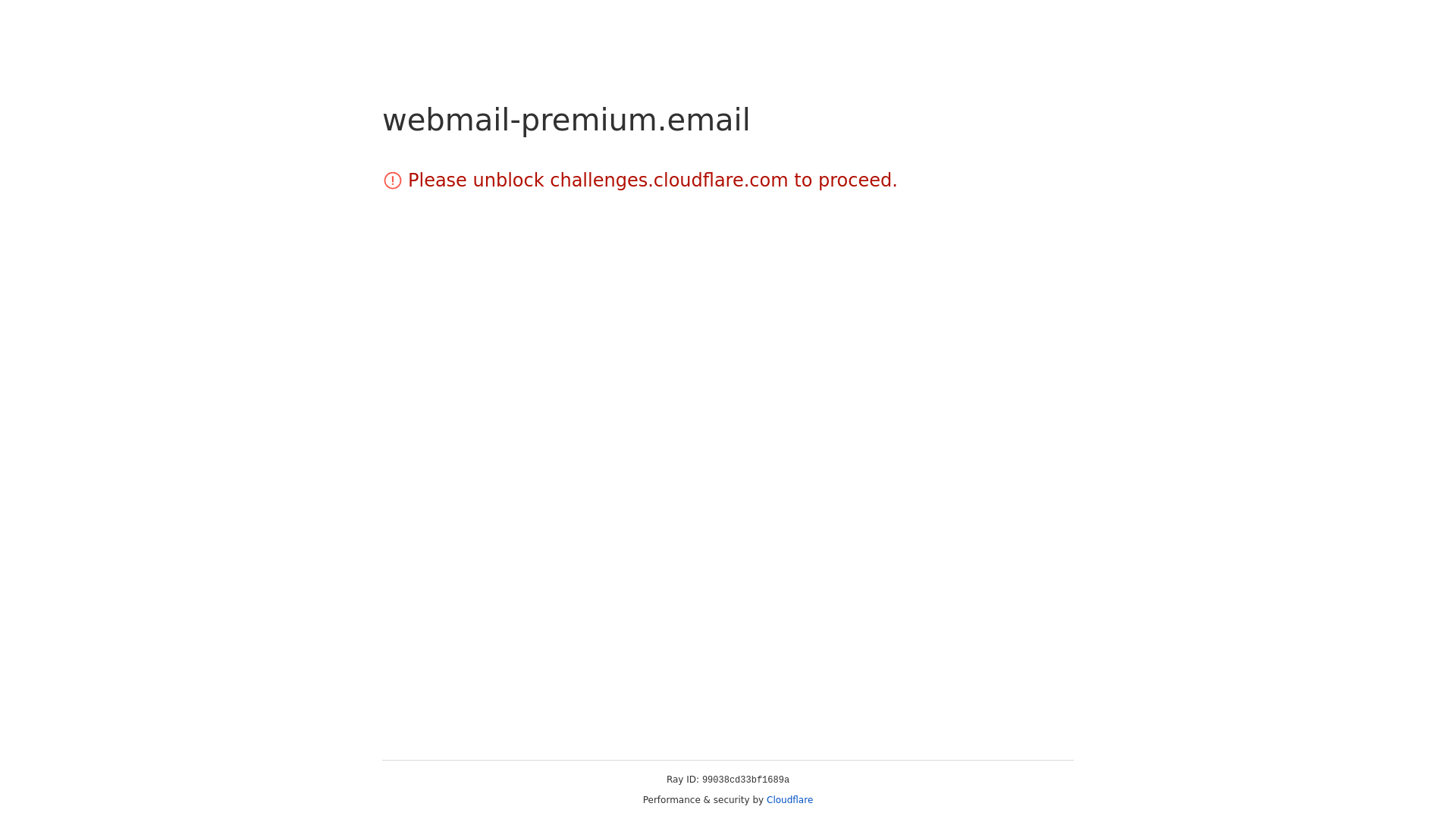Click the "premium" part of the heading
Viewport: 1456px width, 819px height.
pyautogui.click(x=589, y=121)
